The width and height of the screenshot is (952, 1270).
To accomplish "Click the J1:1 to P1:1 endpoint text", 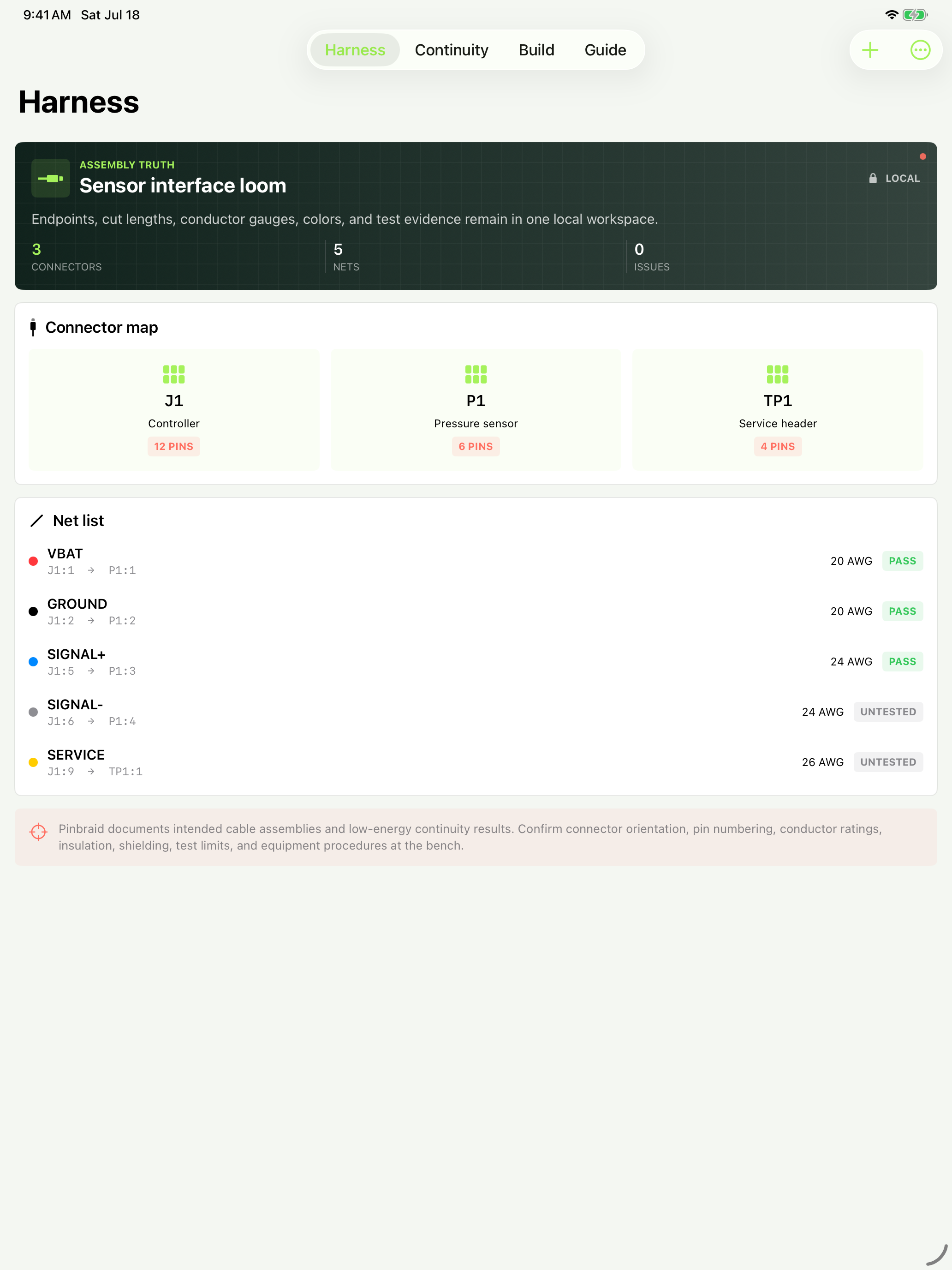I will click(x=91, y=570).
